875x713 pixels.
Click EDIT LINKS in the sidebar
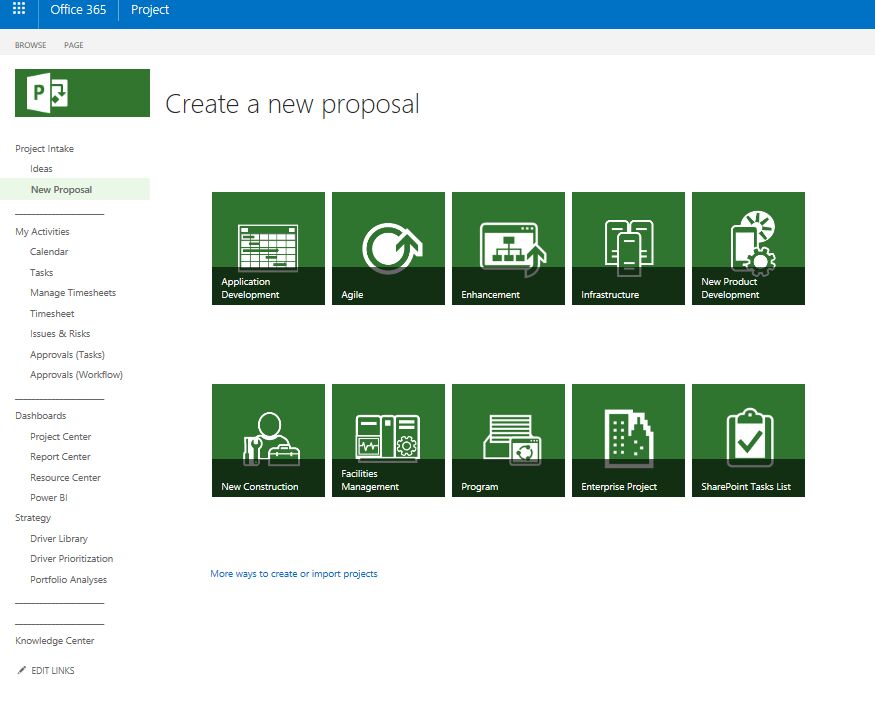coord(52,671)
